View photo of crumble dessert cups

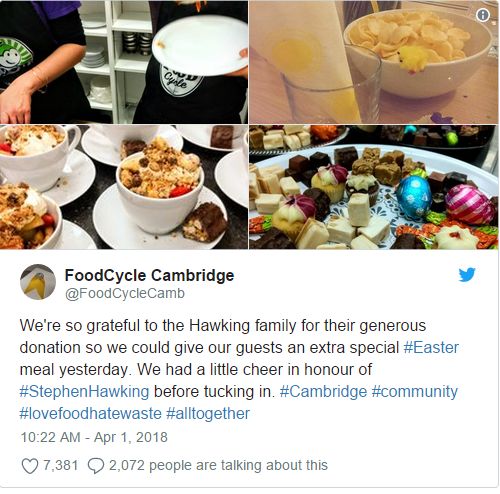coord(124,187)
